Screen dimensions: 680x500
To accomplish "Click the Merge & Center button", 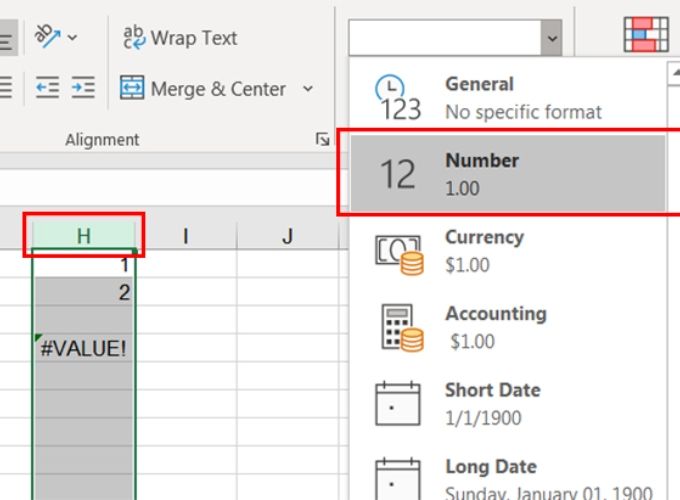I will (x=203, y=88).
